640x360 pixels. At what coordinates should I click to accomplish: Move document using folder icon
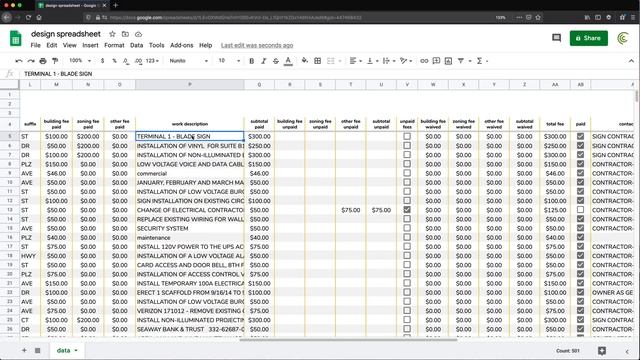click(x=125, y=34)
